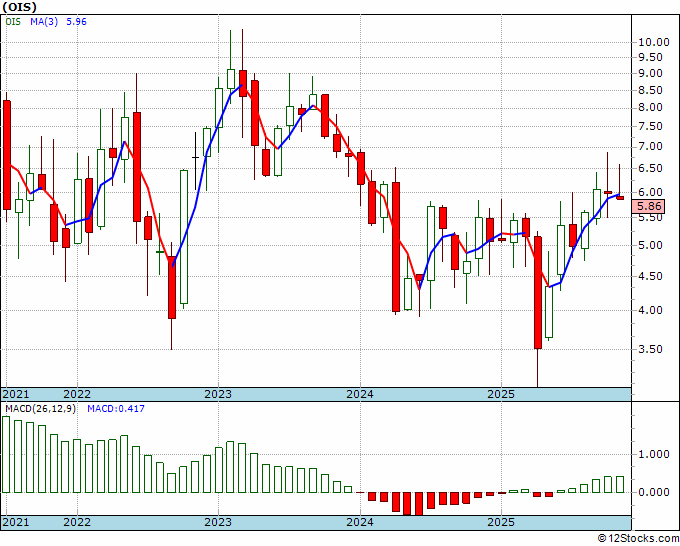Click the 1.000 MACD axis label

(x=654, y=454)
